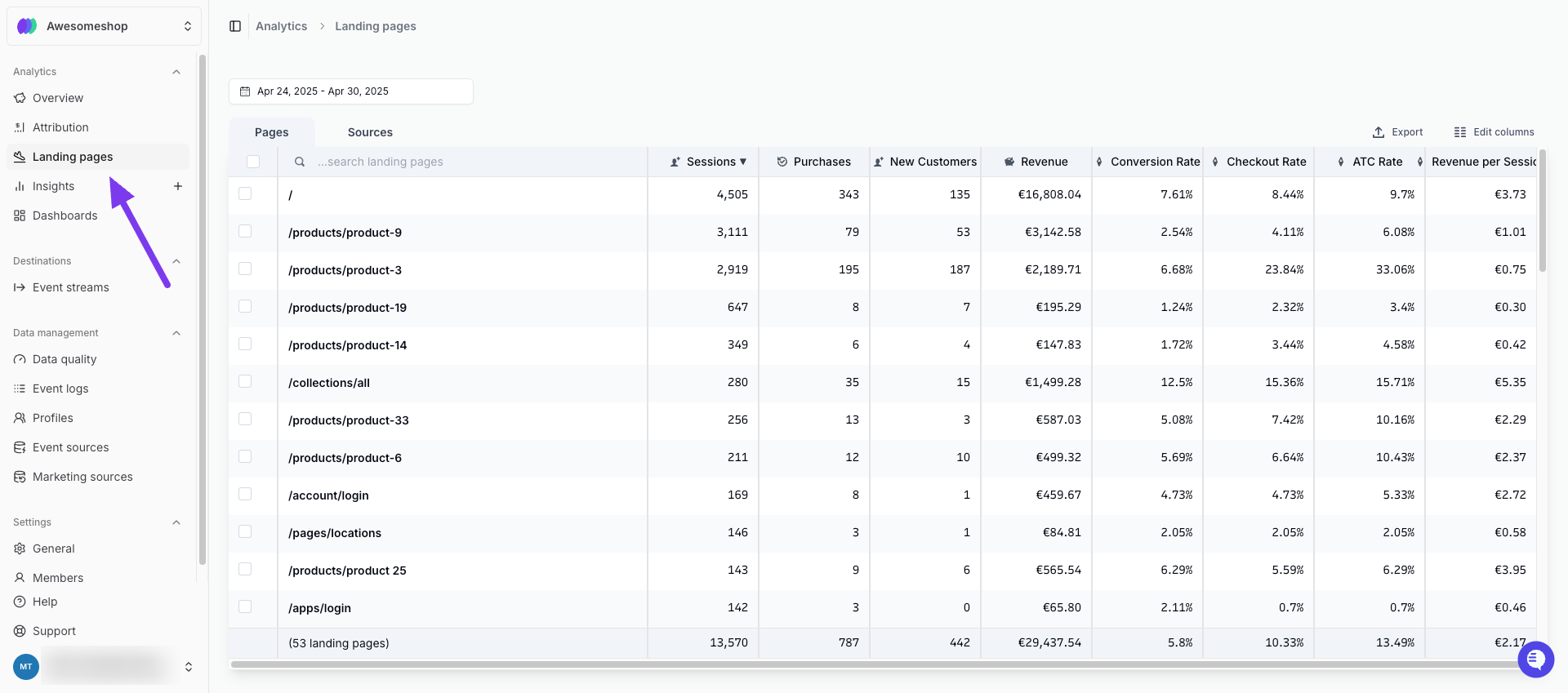Toggle the select-all checkbox in table header
The width and height of the screenshot is (1568, 693).
[253, 162]
